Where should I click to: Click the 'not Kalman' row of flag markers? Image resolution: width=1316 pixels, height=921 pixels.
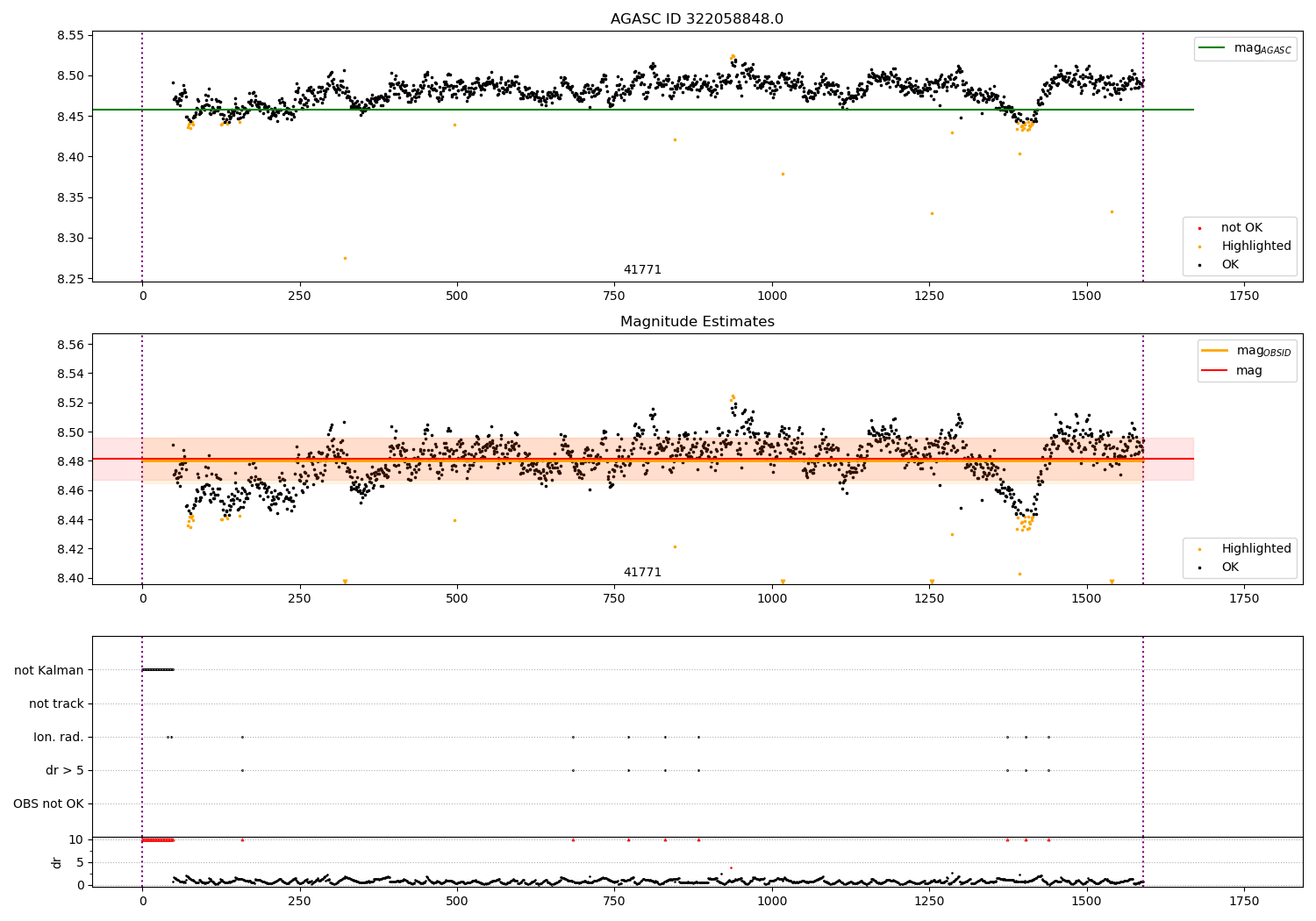pyautogui.click(x=158, y=669)
